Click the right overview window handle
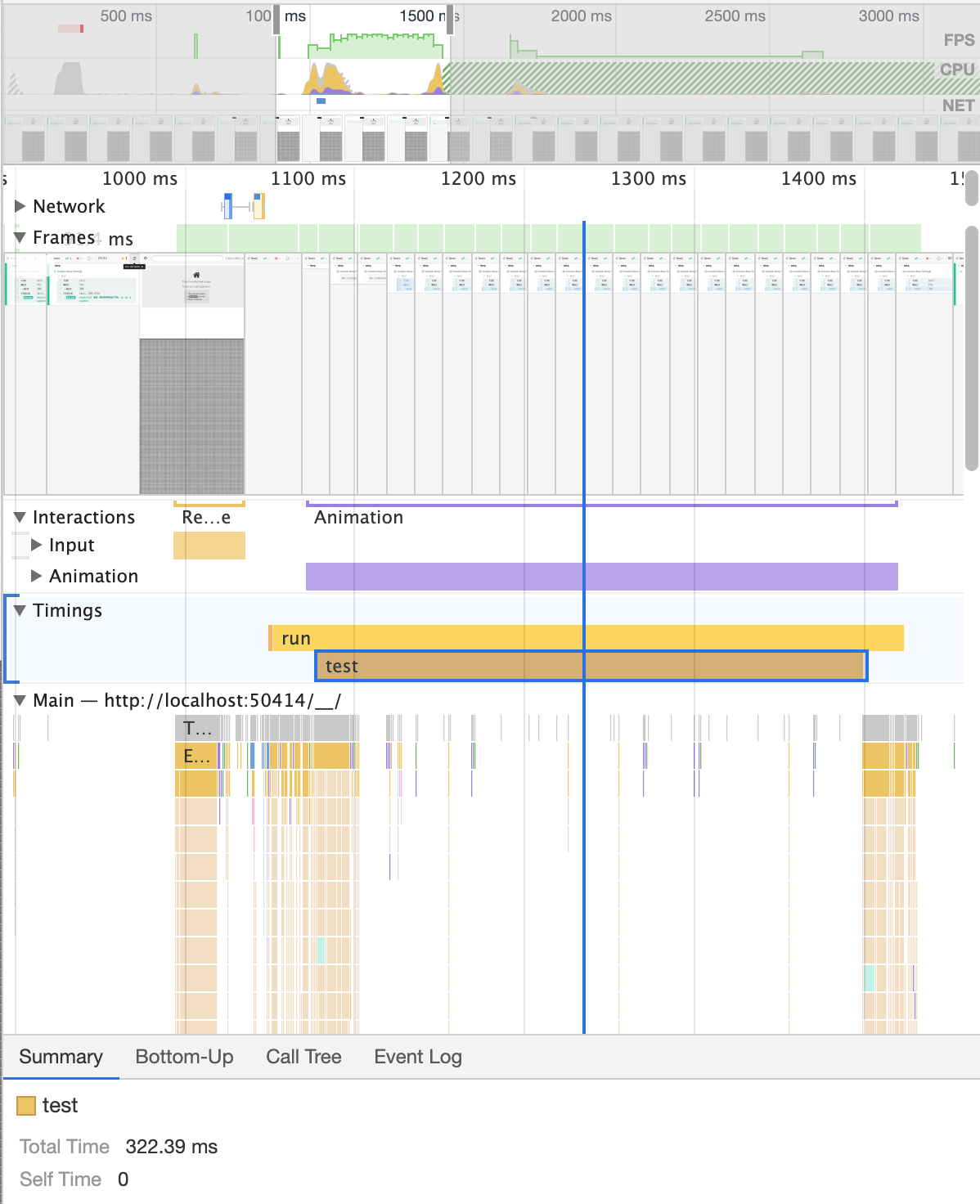Viewport: 980px width, 1204px height. (x=450, y=20)
